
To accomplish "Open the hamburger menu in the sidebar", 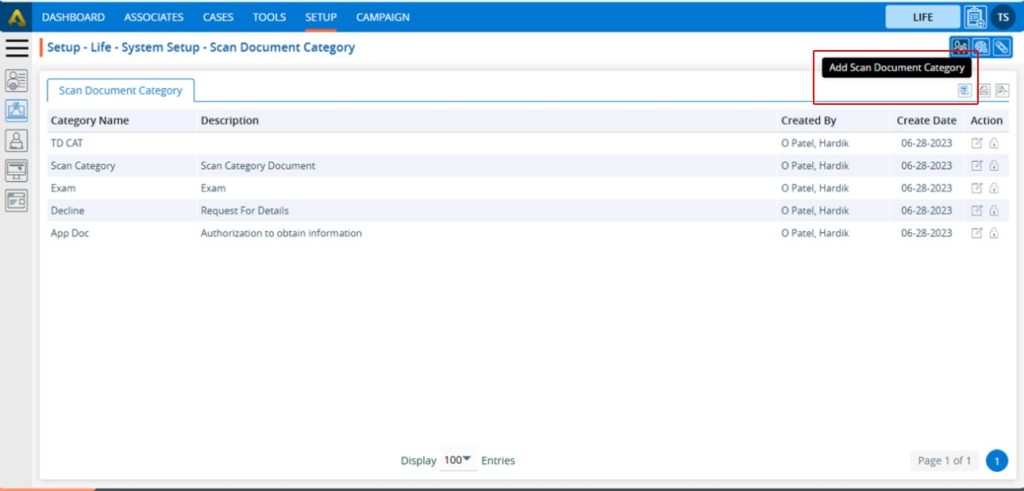I will tap(17, 47).
